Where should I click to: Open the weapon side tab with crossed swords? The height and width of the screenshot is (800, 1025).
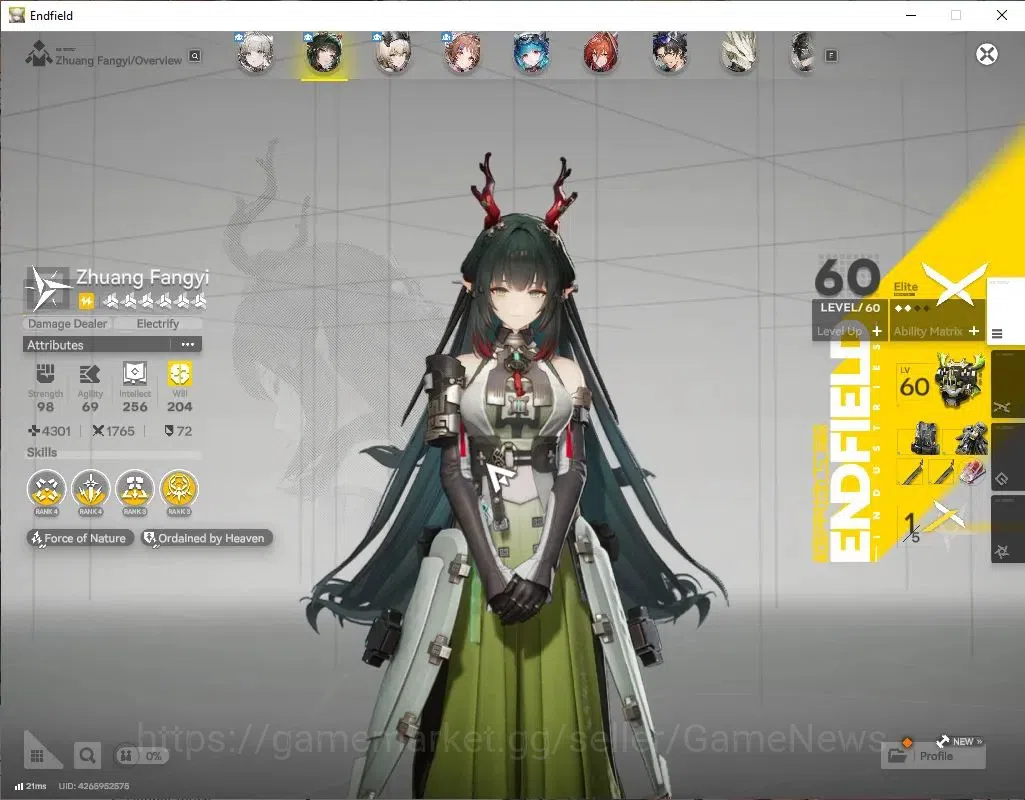click(1007, 384)
